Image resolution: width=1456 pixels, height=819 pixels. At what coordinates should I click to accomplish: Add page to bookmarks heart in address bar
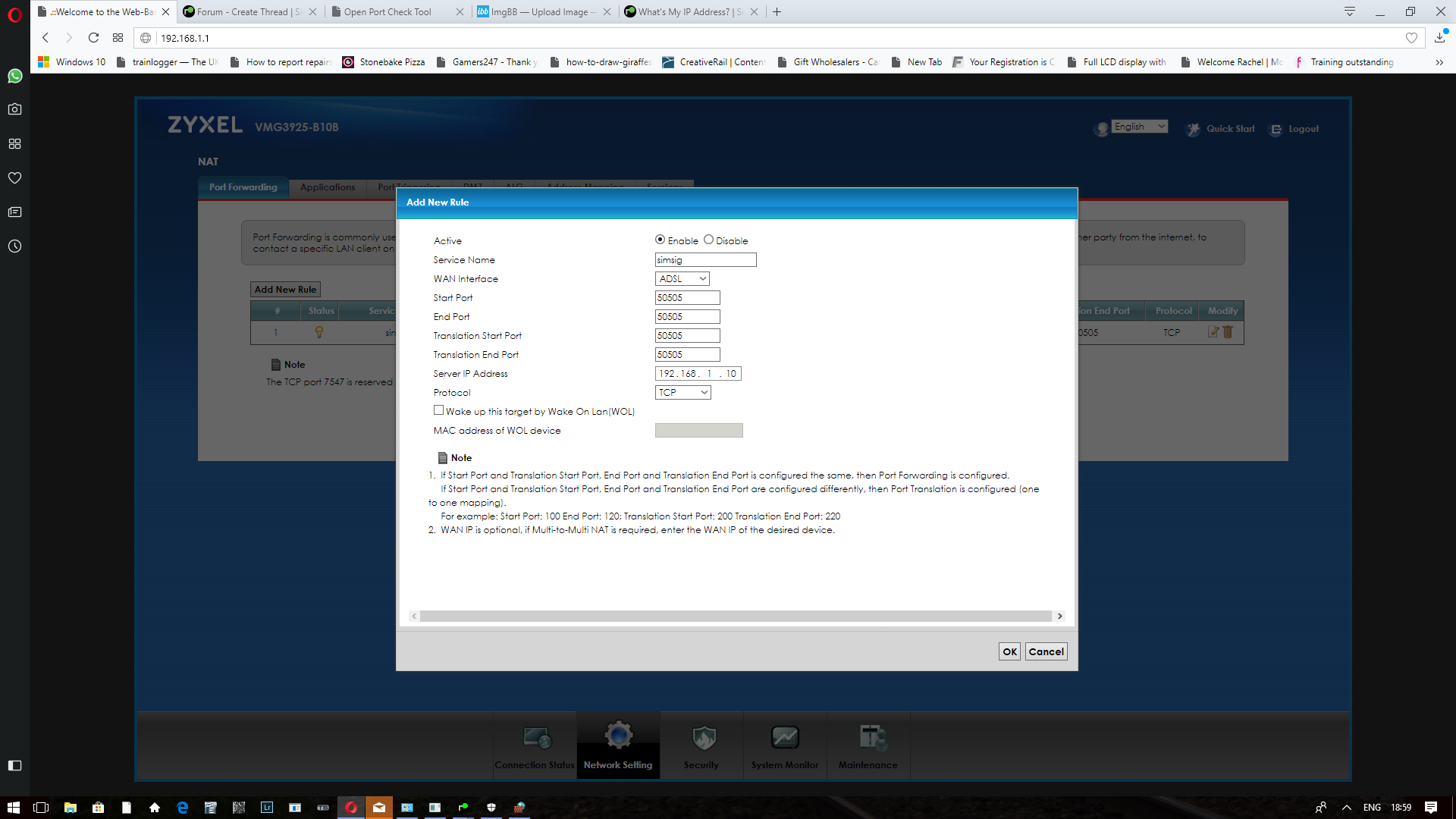click(x=1411, y=38)
